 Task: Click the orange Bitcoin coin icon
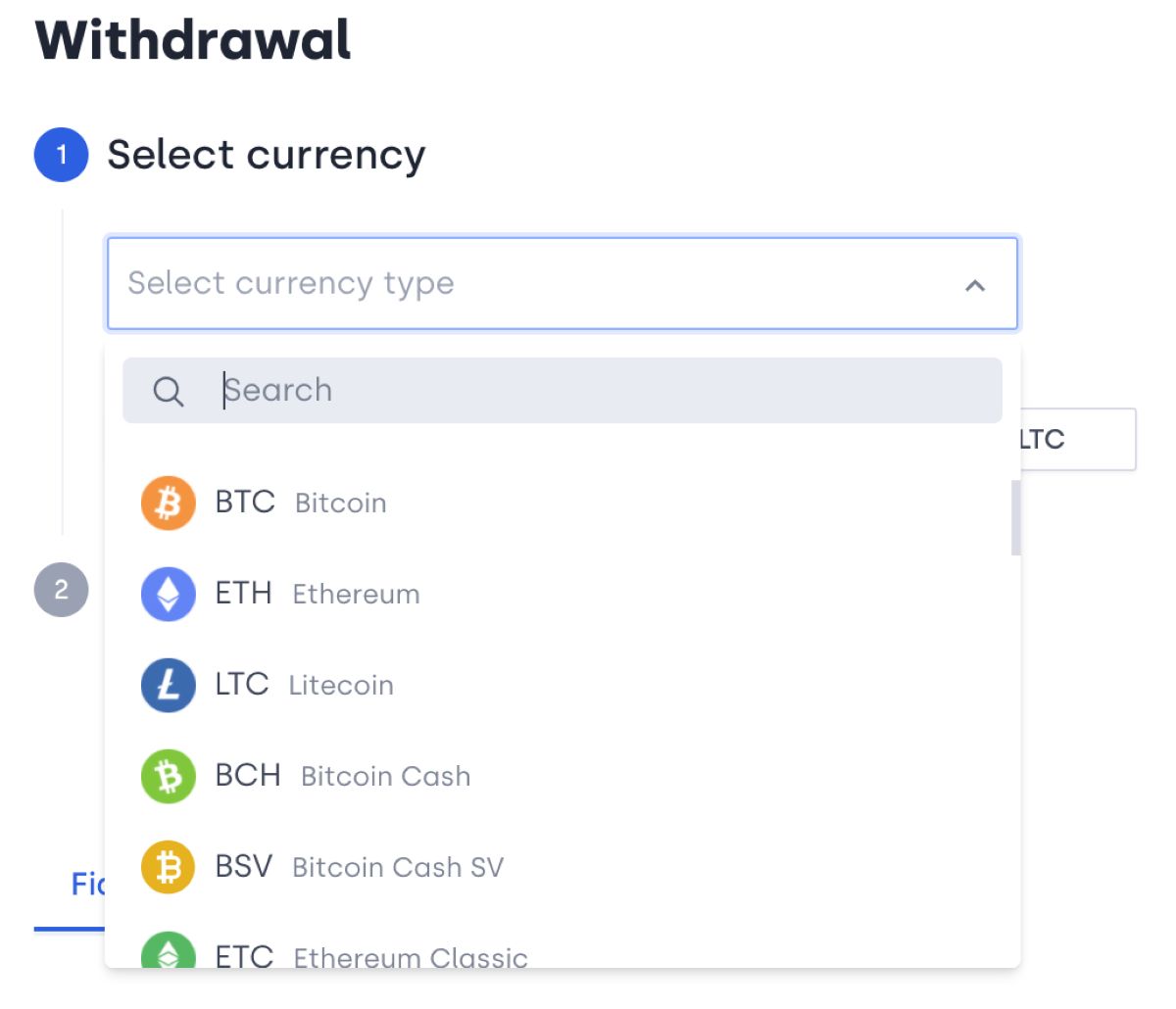169,503
